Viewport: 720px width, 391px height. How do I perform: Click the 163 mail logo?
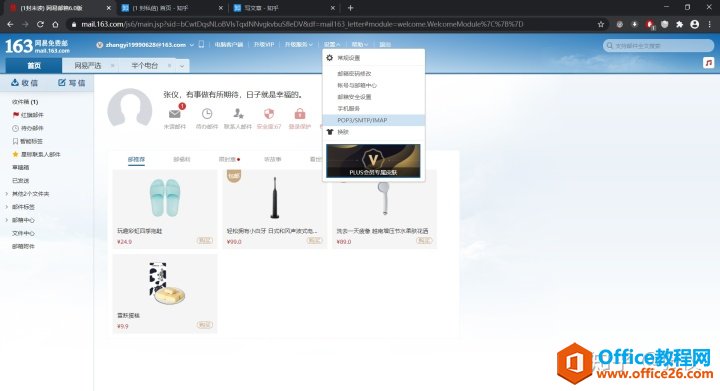[37, 46]
